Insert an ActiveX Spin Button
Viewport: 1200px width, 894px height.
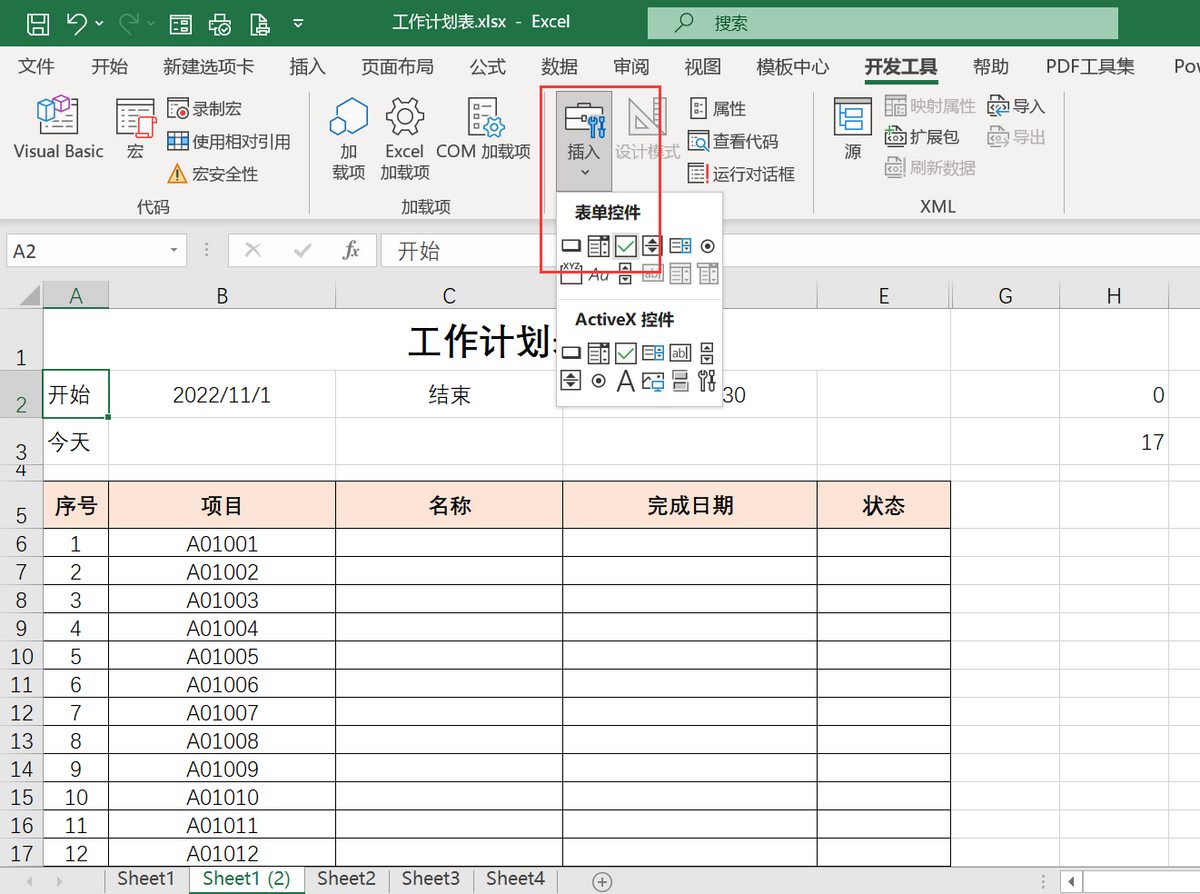(x=571, y=380)
